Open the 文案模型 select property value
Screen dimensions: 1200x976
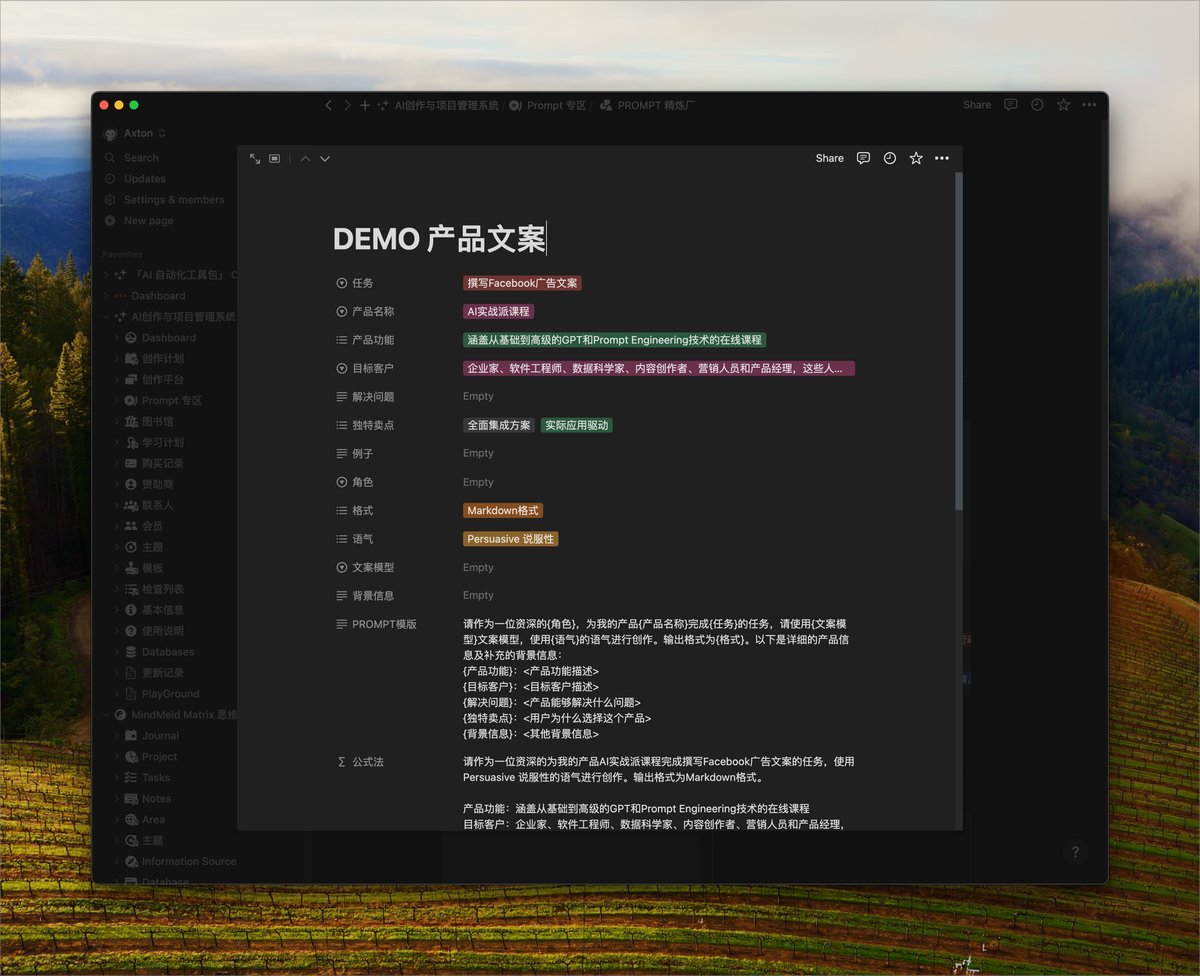click(x=478, y=567)
